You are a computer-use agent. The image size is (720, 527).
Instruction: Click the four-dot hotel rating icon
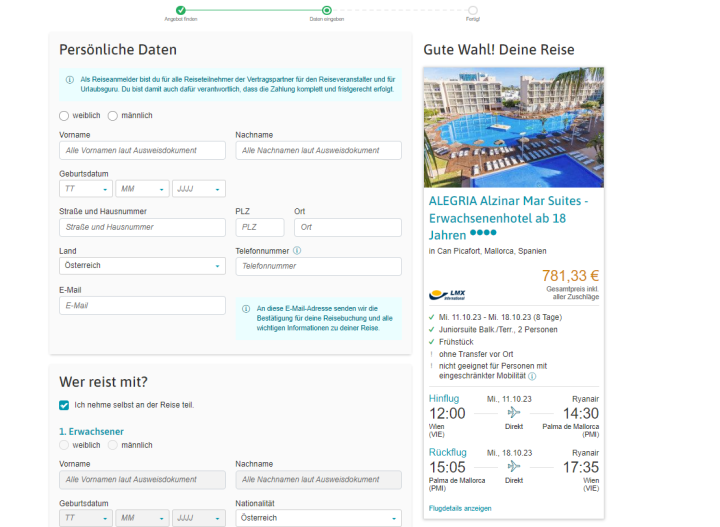[x=483, y=232]
